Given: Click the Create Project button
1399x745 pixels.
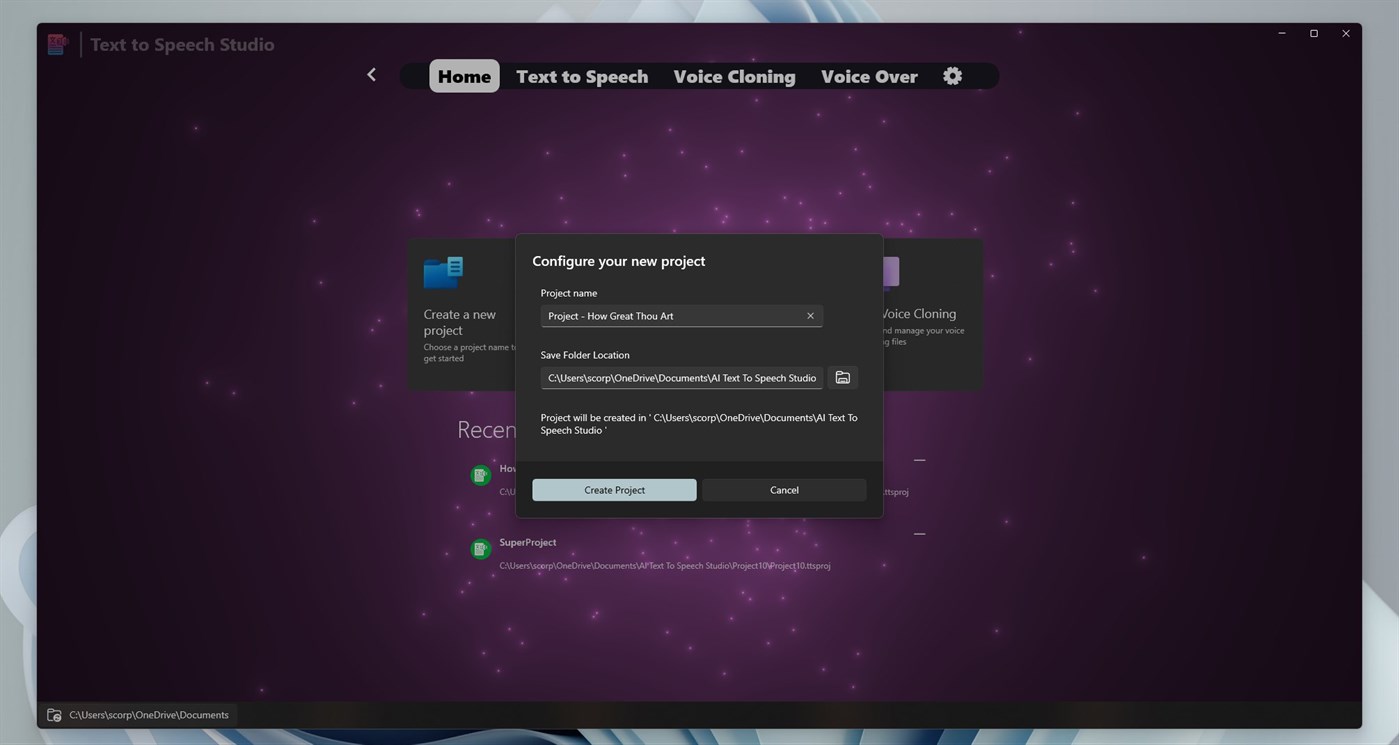Looking at the screenshot, I should [x=613, y=490].
